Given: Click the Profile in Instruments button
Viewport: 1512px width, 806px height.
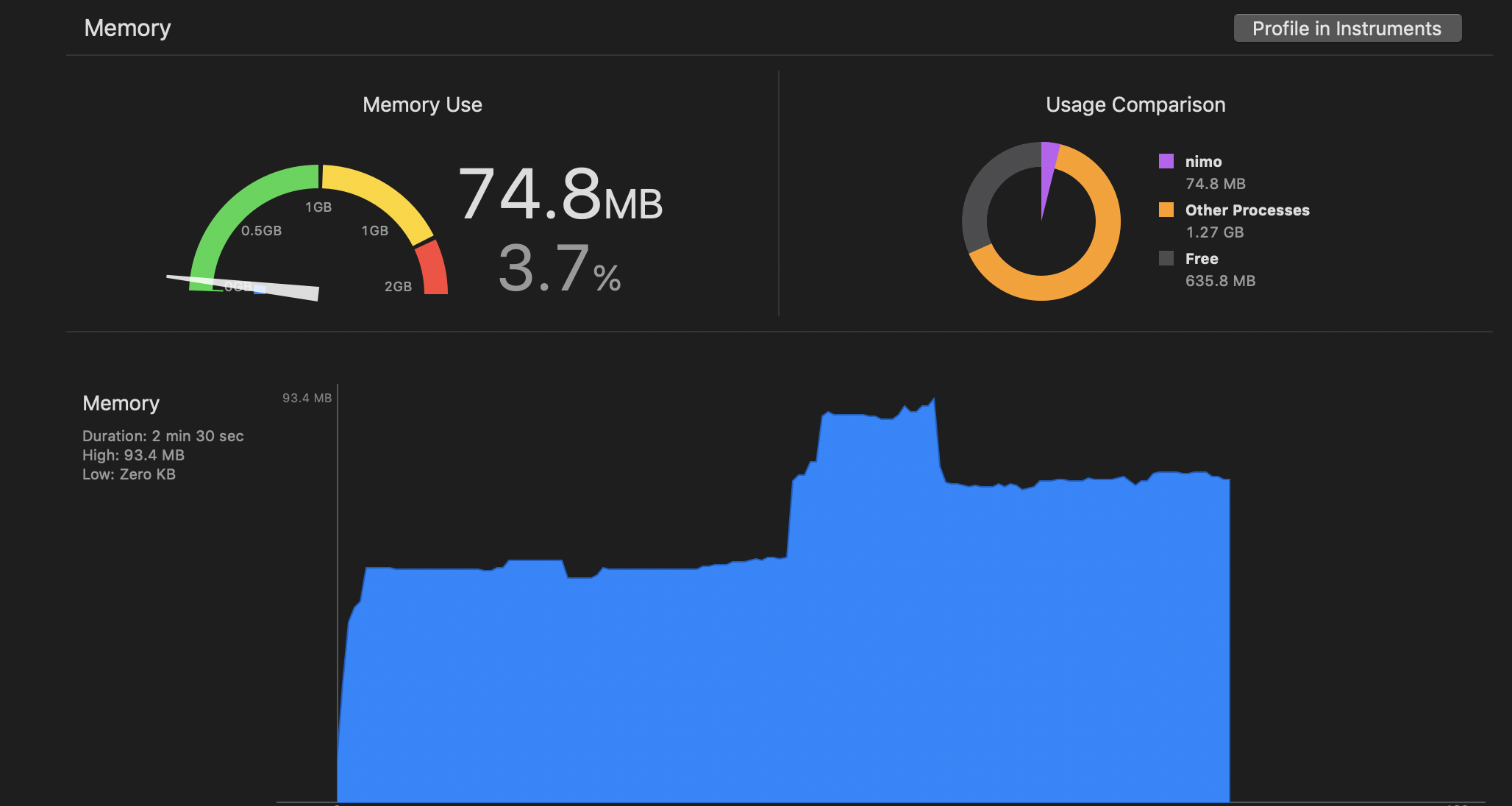Looking at the screenshot, I should pos(1347,29).
